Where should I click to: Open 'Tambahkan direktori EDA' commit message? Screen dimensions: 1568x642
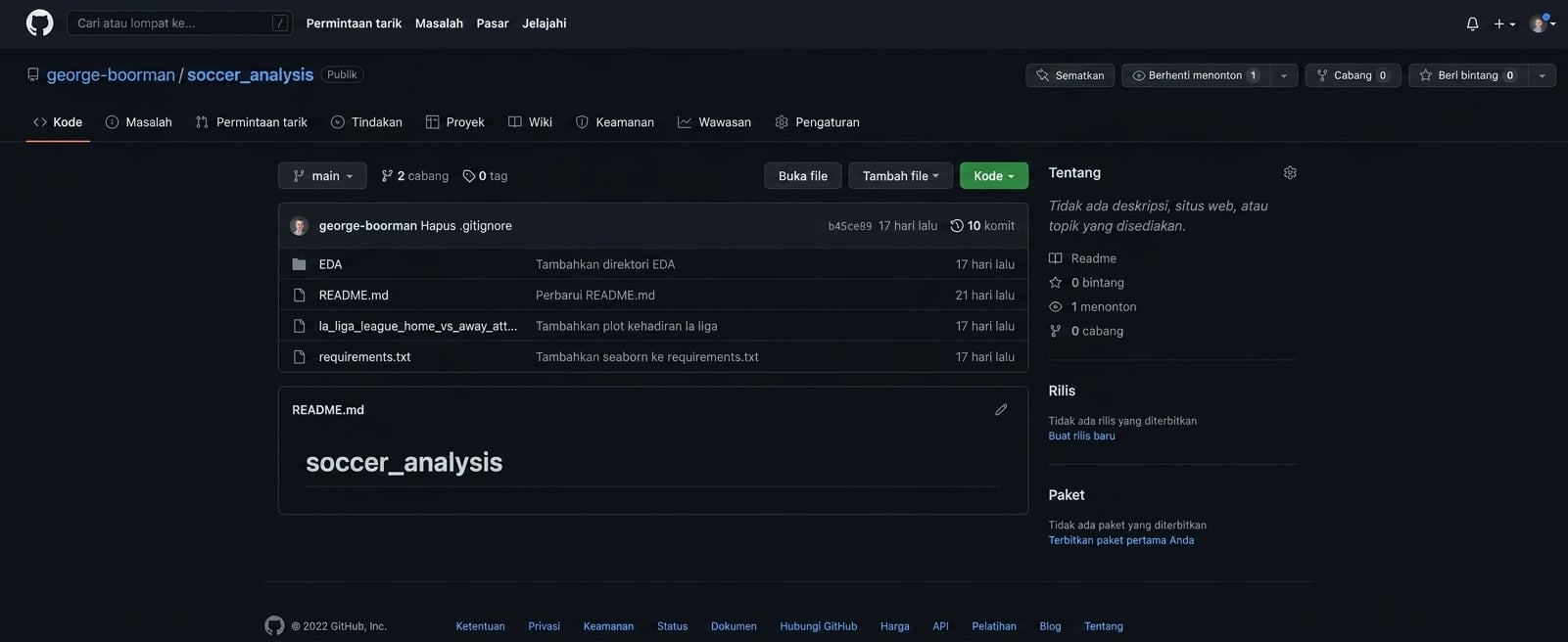coord(605,264)
